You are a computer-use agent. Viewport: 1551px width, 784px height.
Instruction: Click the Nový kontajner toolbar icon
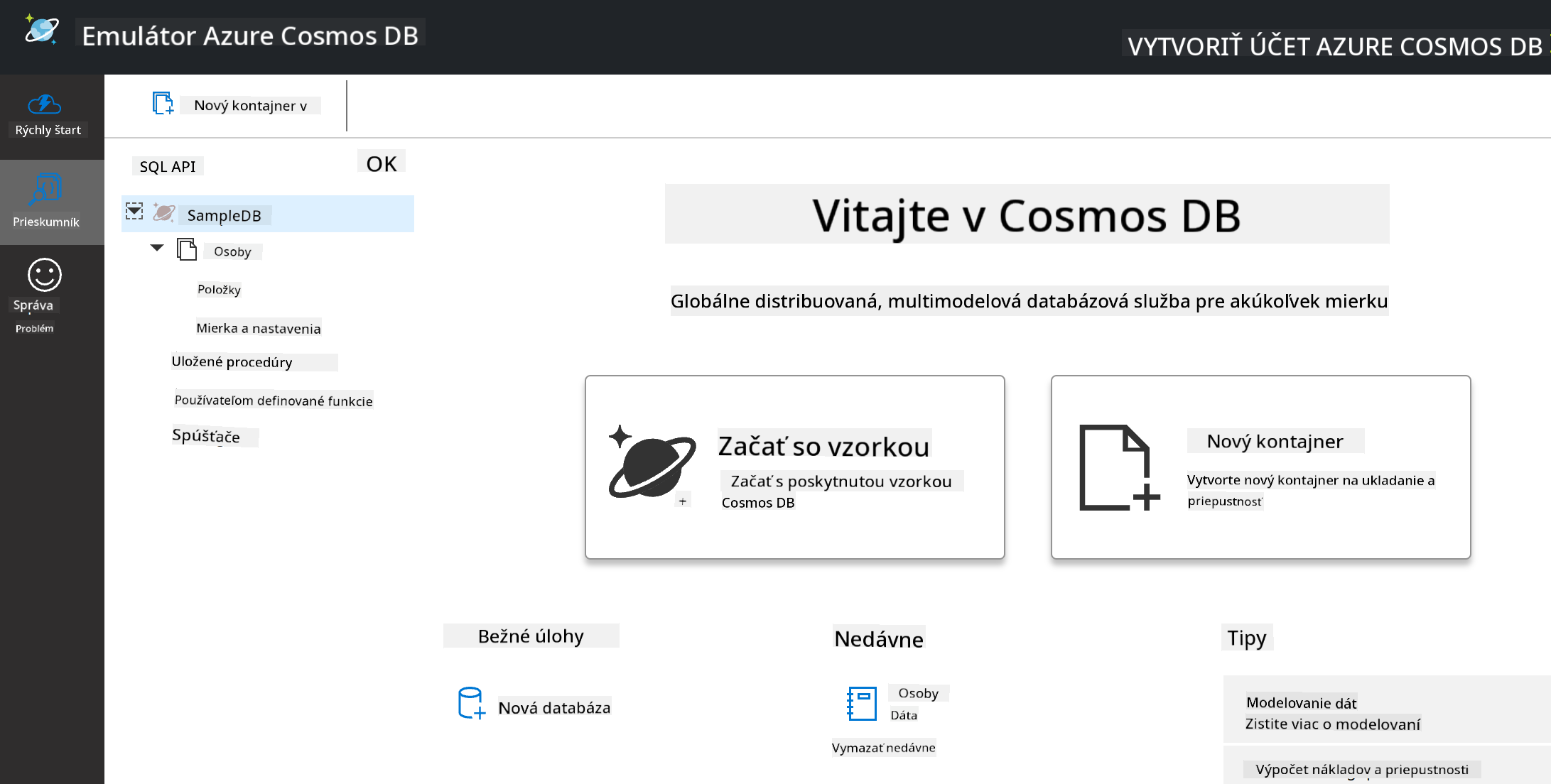click(x=163, y=104)
